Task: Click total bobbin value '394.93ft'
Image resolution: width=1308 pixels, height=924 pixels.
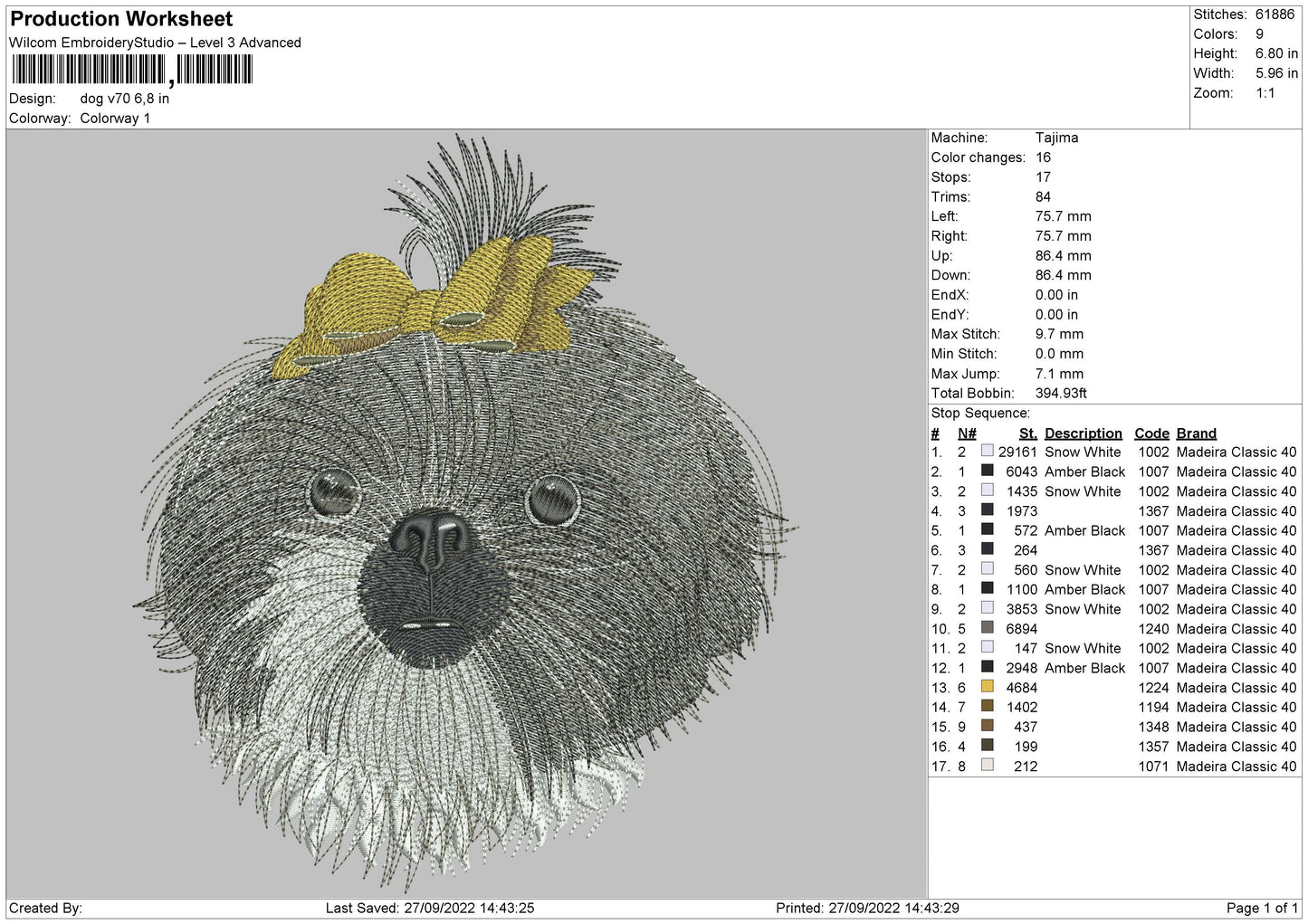Action: coord(1061,394)
